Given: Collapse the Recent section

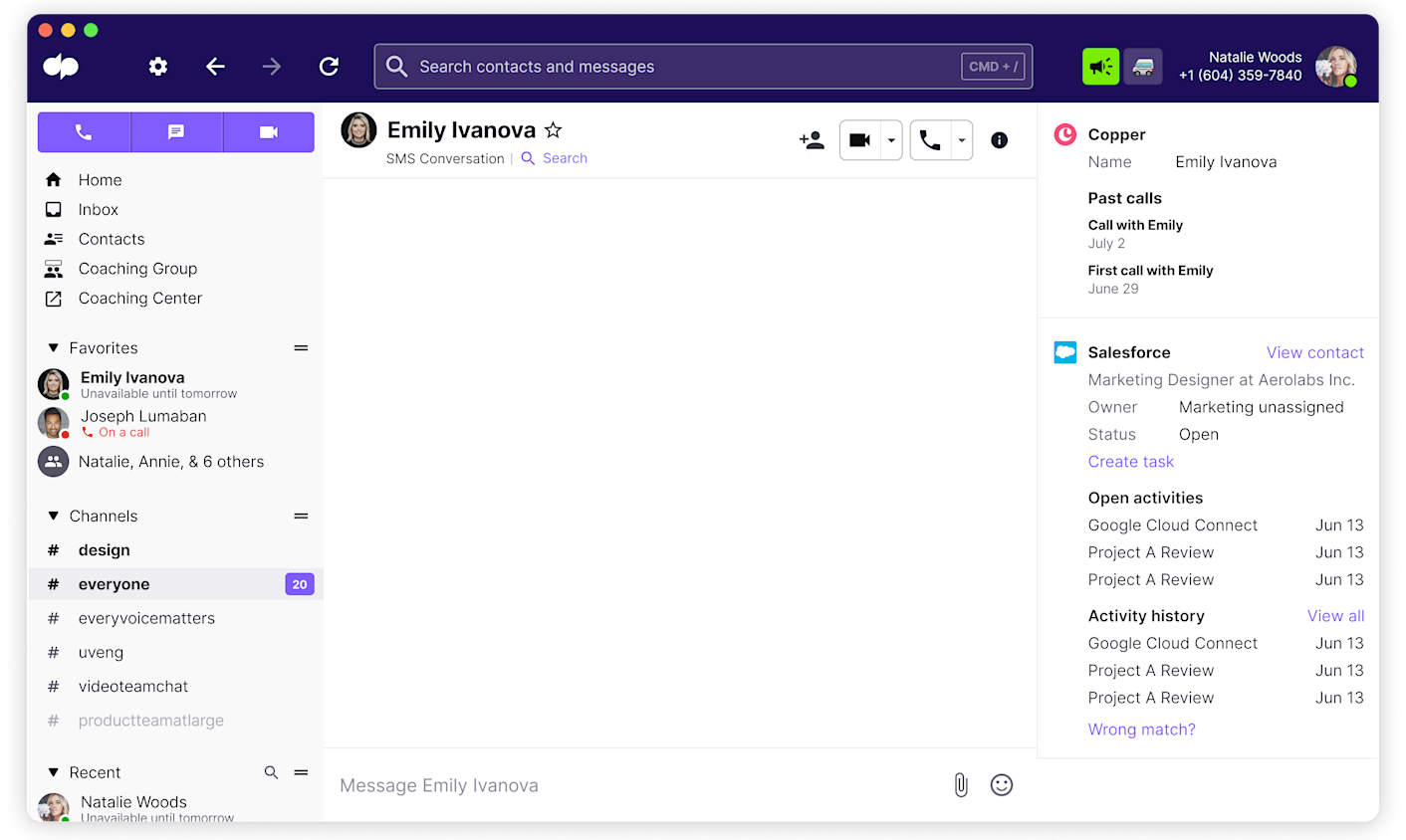Looking at the screenshot, I should (x=54, y=772).
